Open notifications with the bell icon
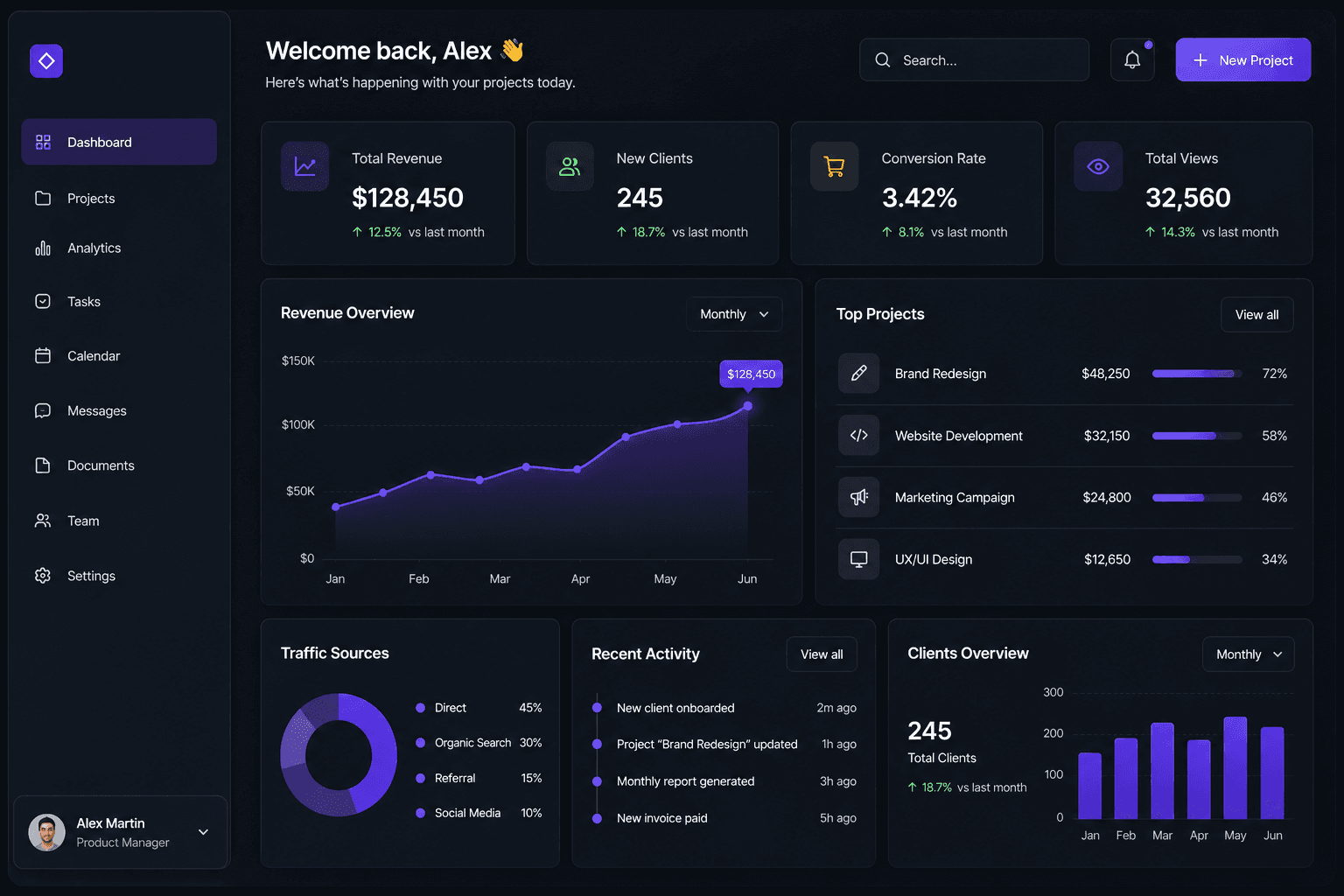 click(1132, 59)
